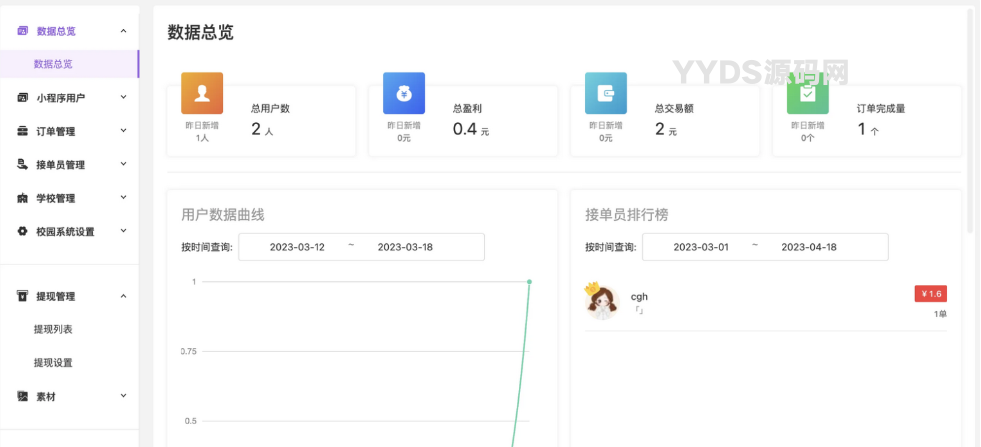Viewport: 981px width, 447px height.
Task: Collapse the 数据总览 top menu chevron
Action: click(123, 31)
